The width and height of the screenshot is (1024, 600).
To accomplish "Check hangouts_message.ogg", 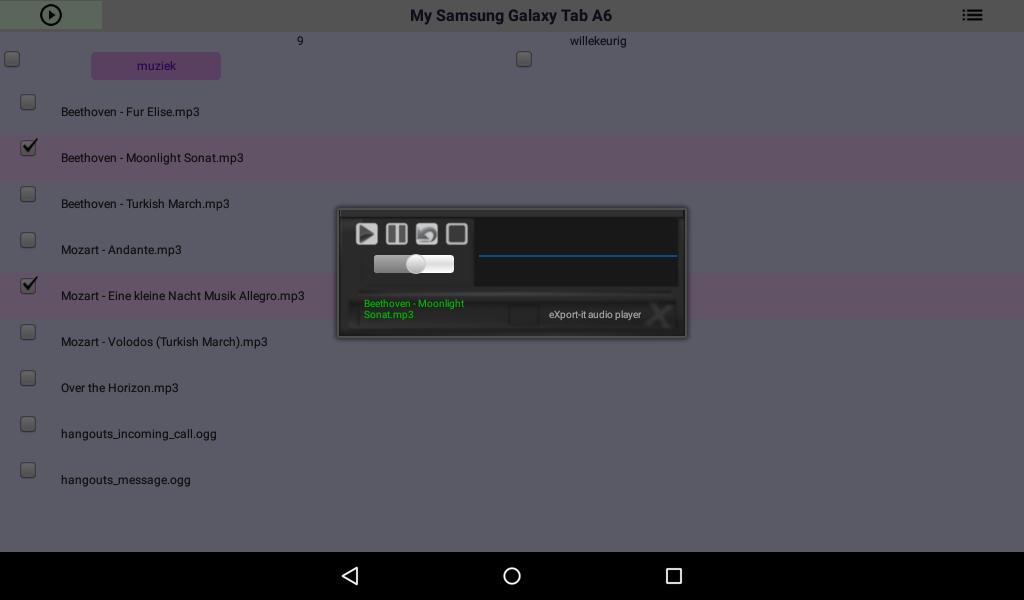I will coord(28,470).
